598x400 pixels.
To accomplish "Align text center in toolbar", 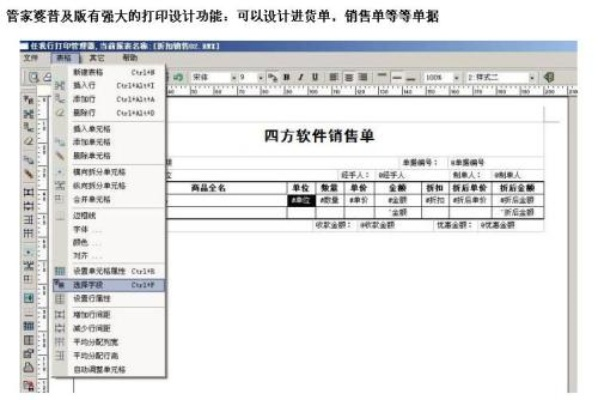I will [x=349, y=77].
